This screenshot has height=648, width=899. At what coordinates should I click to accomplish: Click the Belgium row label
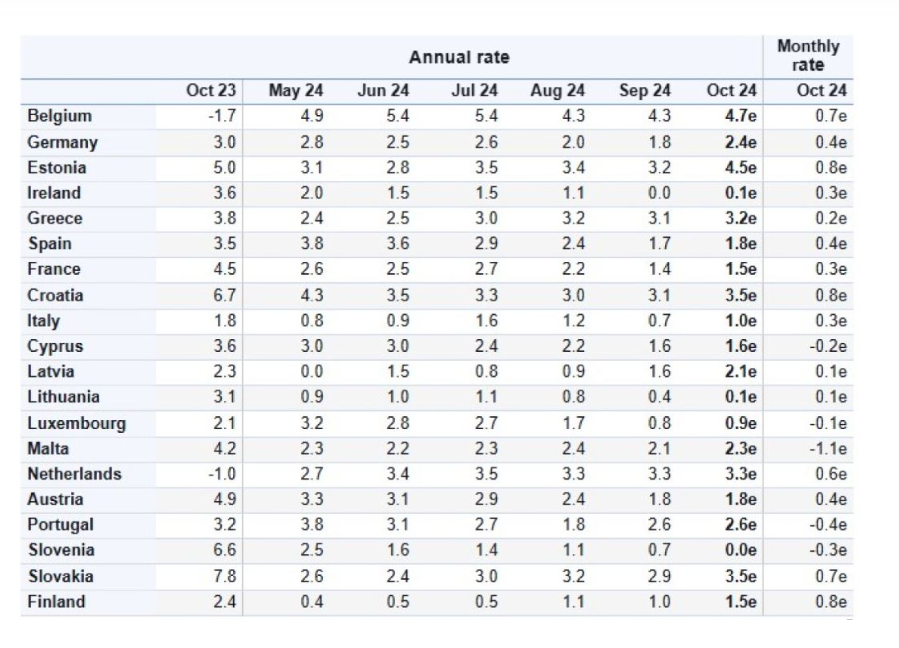pyautogui.click(x=59, y=116)
